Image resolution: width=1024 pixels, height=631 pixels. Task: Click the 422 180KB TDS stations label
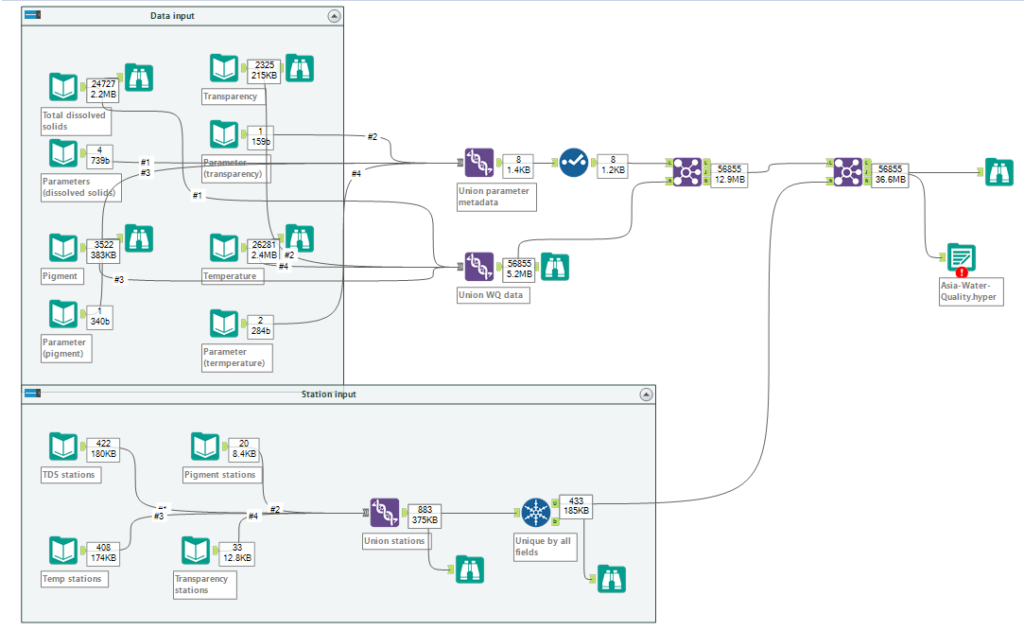tap(103, 449)
